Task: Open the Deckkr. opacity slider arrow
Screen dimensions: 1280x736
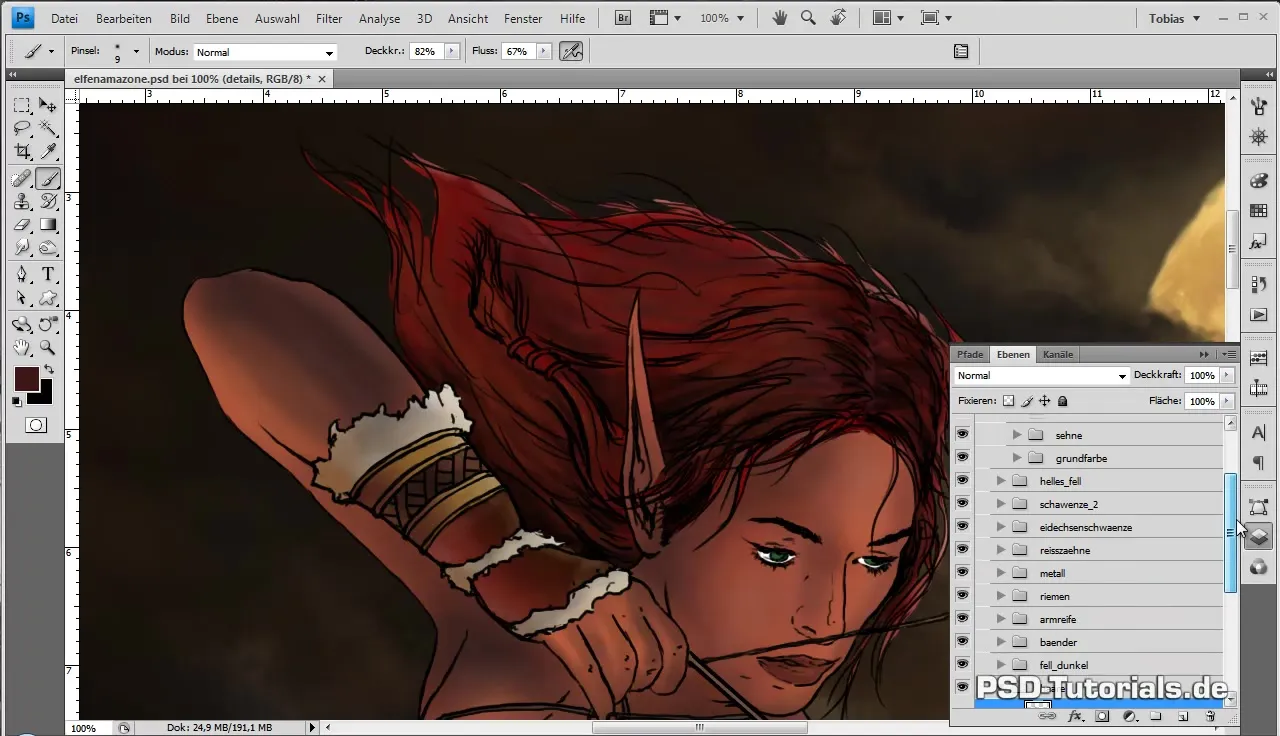Action: [x=451, y=51]
